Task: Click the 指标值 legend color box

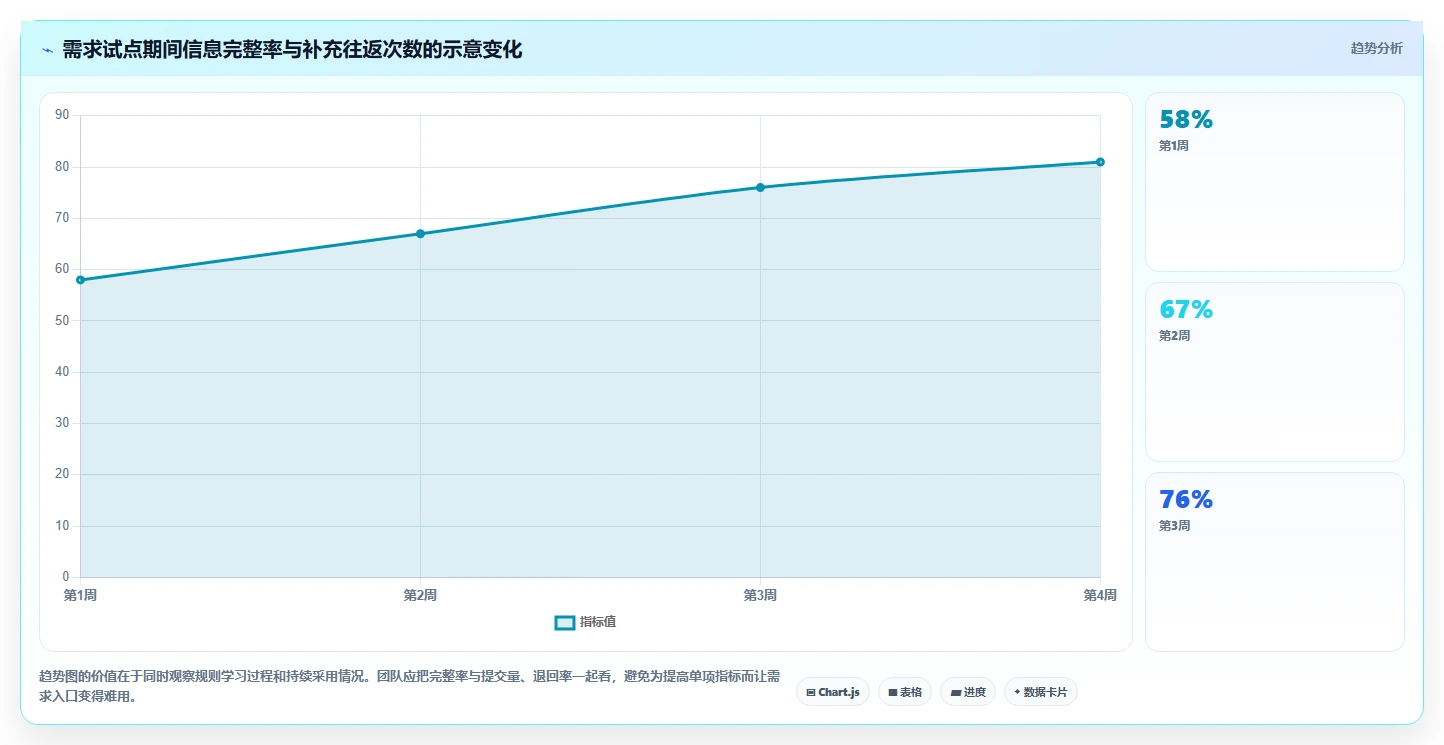Action: pos(565,622)
